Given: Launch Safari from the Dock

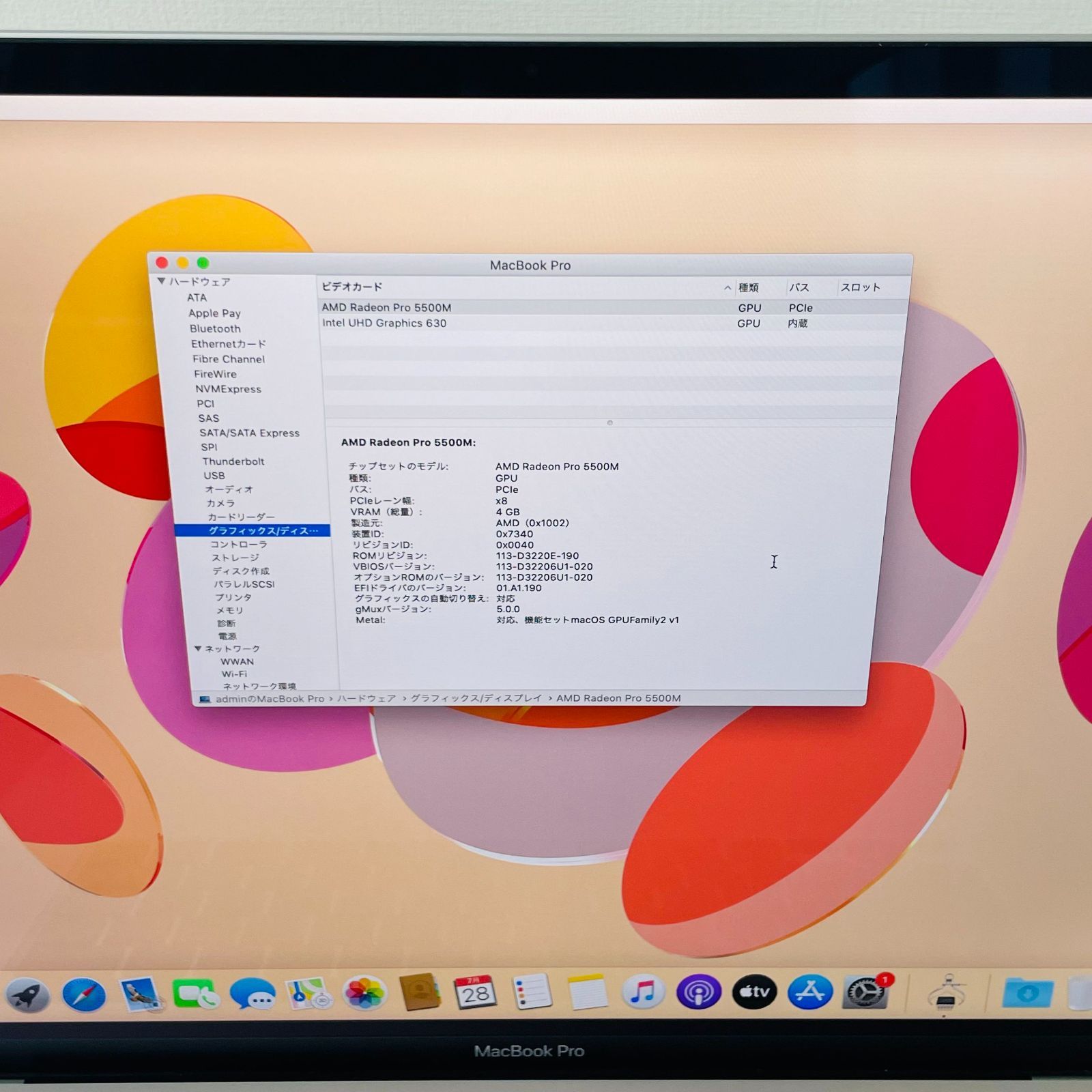Looking at the screenshot, I should pyautogui.click(x=84, y=994).
